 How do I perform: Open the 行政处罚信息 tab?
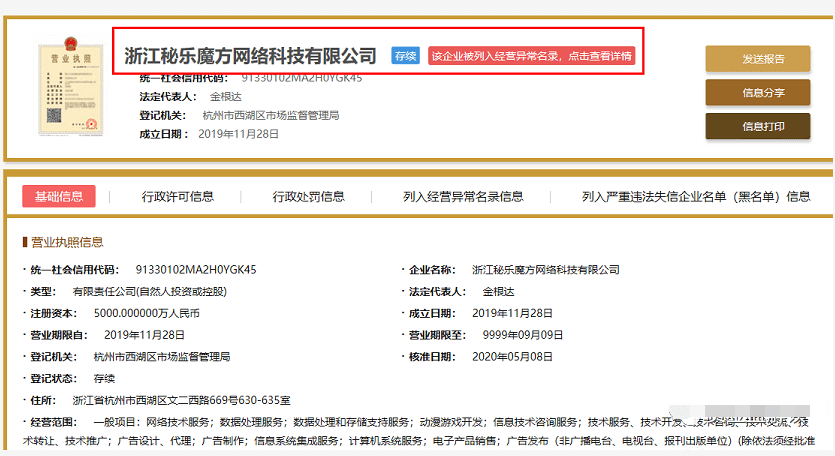(308, 197)
